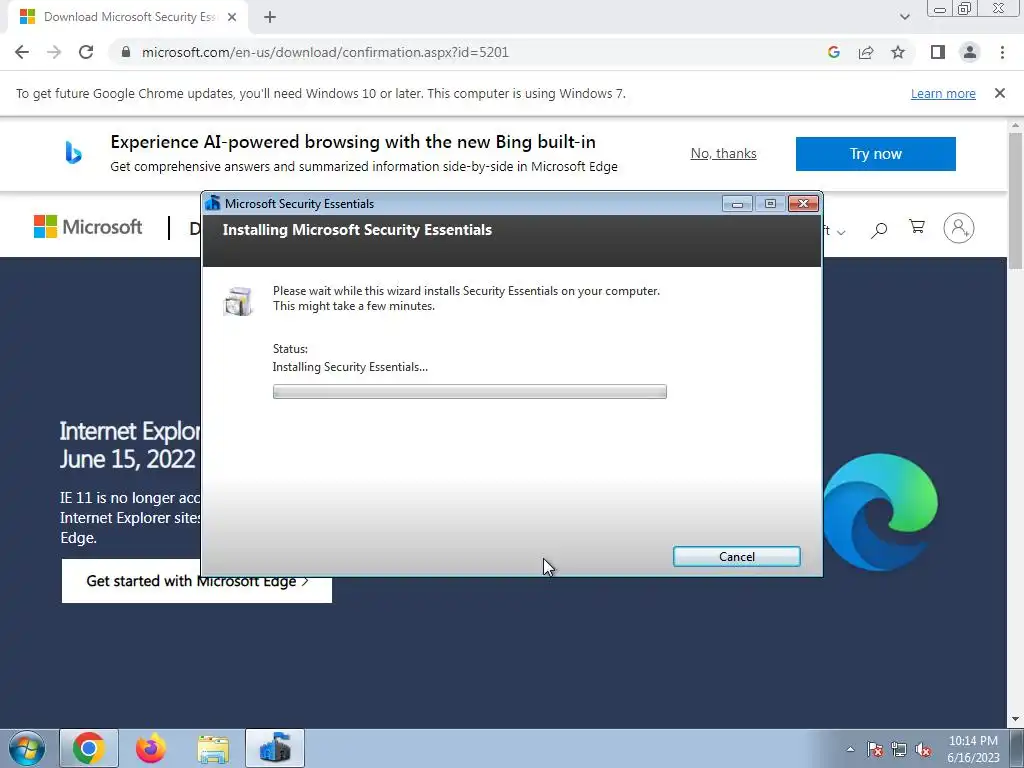This screenshot has width=1024, height=768.
Task: Open Chrome three-dot menu
Action: [1002, 52]
